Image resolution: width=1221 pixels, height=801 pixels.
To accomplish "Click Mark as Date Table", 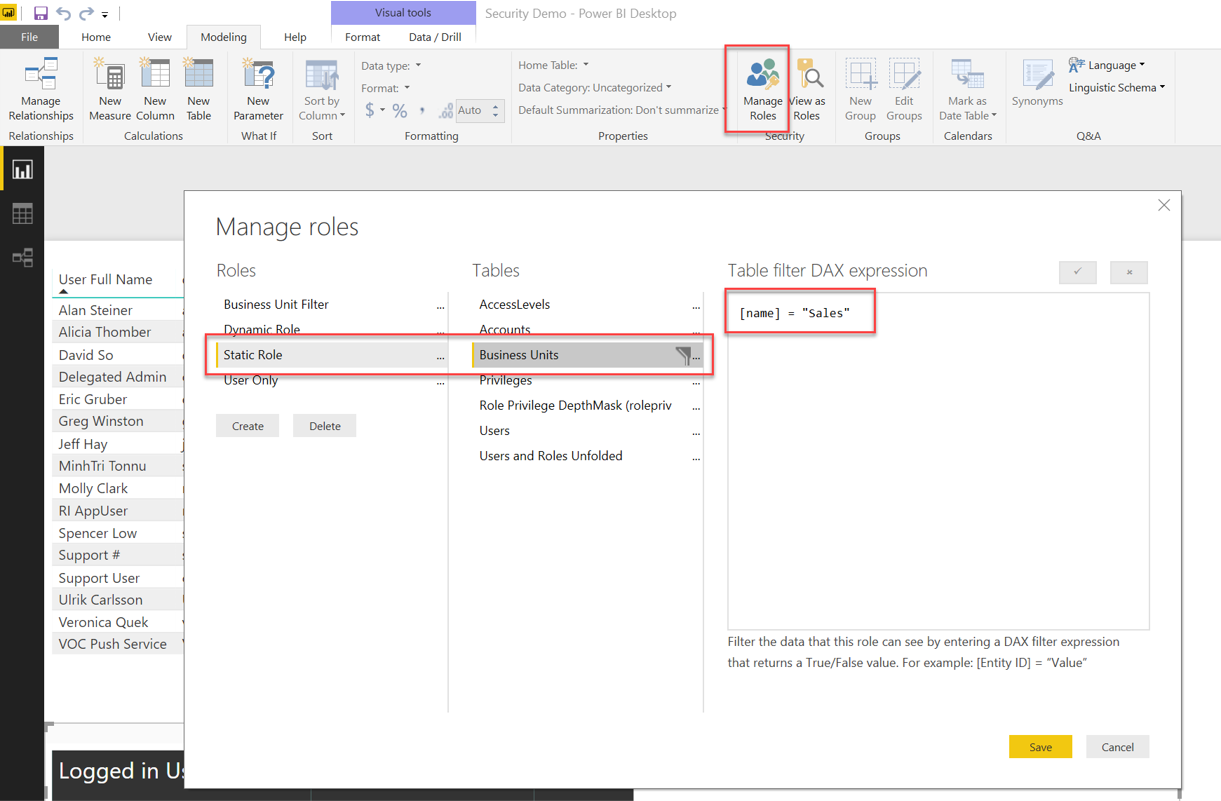I will [x=966, y=90].
